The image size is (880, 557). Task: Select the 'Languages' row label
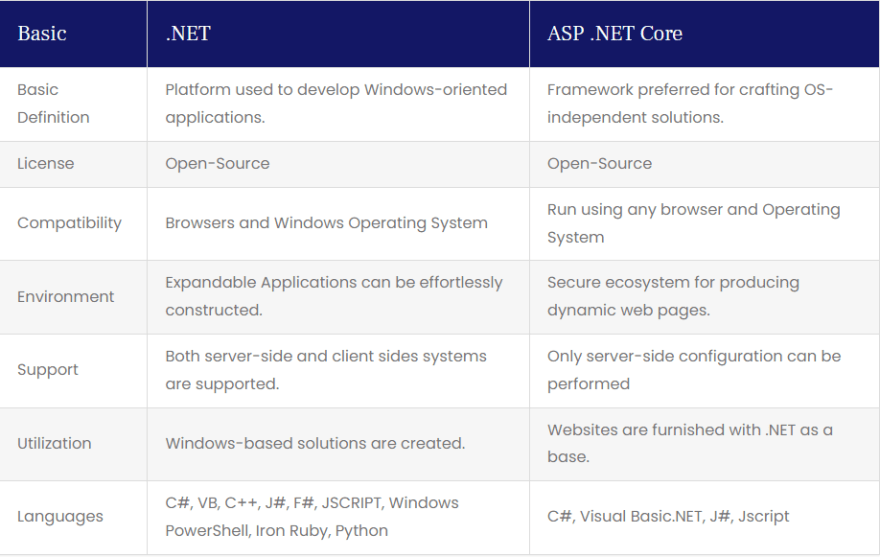[x=60, y=517]
